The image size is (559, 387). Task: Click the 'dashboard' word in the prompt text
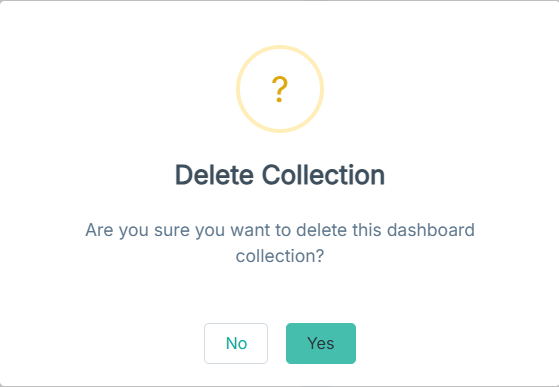(x=431, y=230)
